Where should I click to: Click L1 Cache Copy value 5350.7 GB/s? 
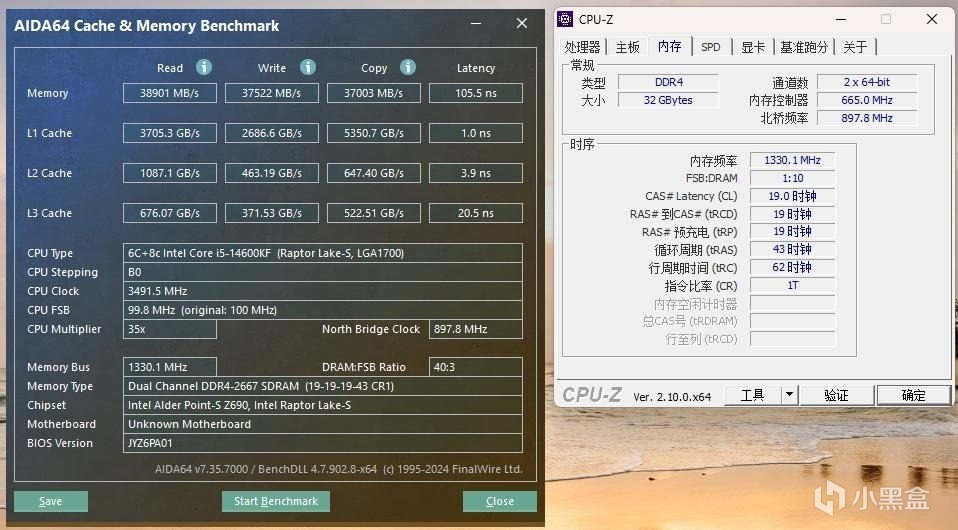tap(374, 133)
